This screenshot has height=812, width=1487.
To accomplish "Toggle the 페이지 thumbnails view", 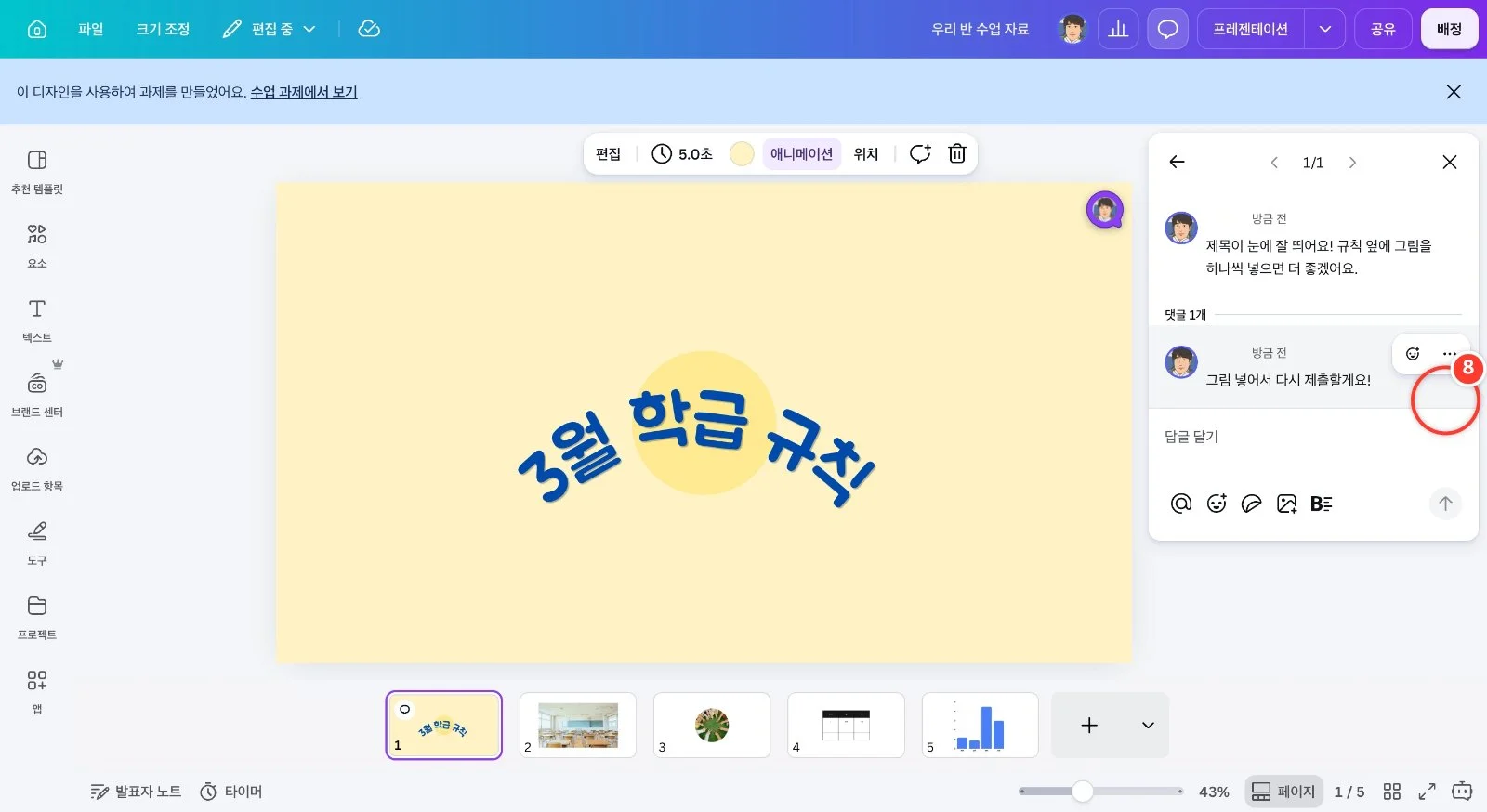I will click(x=1283, y=792).
